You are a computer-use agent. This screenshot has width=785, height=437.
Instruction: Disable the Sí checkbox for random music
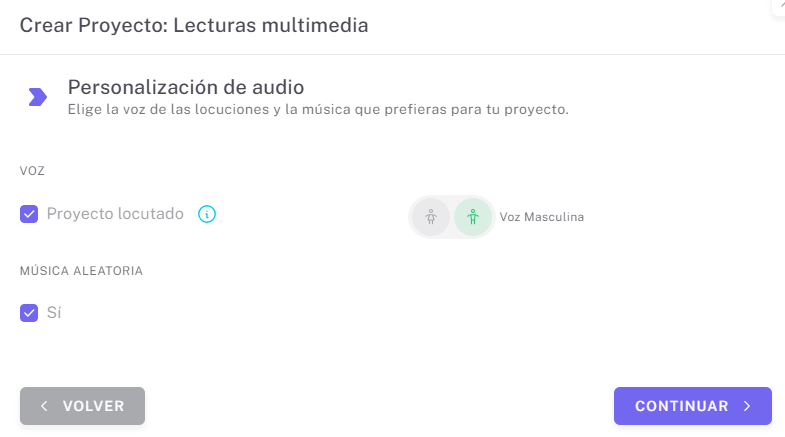pyautogui.click(x=29, y=313)
